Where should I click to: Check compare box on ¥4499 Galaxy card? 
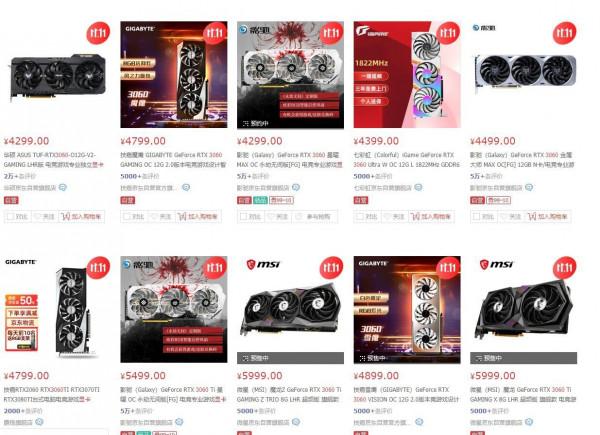[x=476, y=217]
